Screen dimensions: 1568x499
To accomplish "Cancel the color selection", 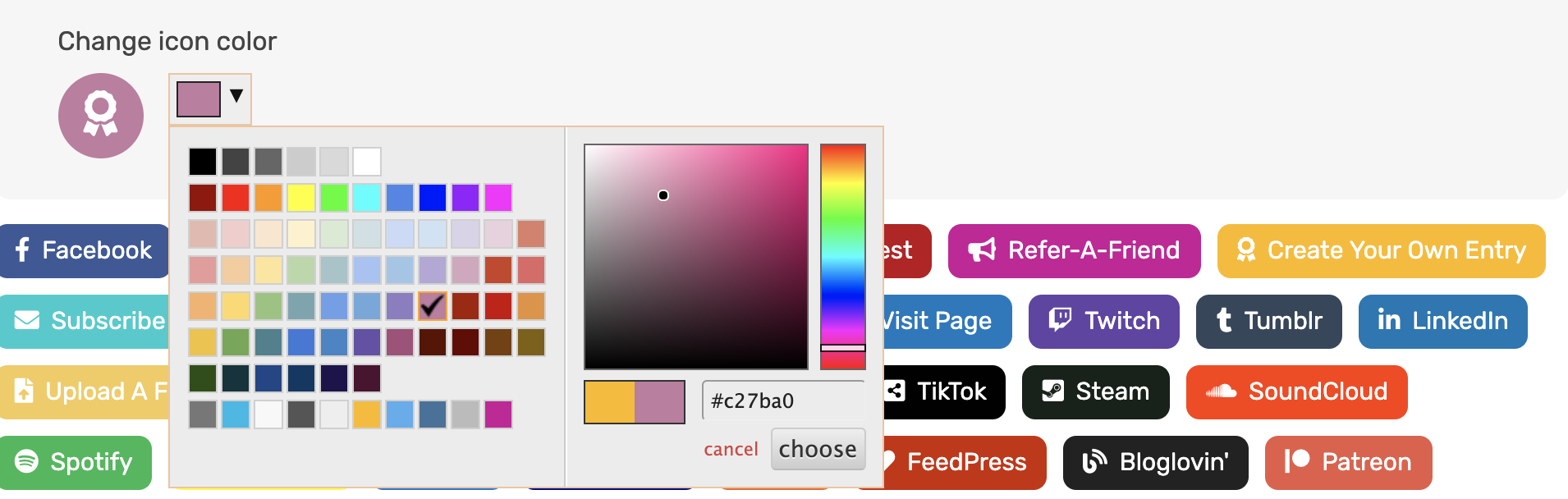I will [x=731, y=449].
